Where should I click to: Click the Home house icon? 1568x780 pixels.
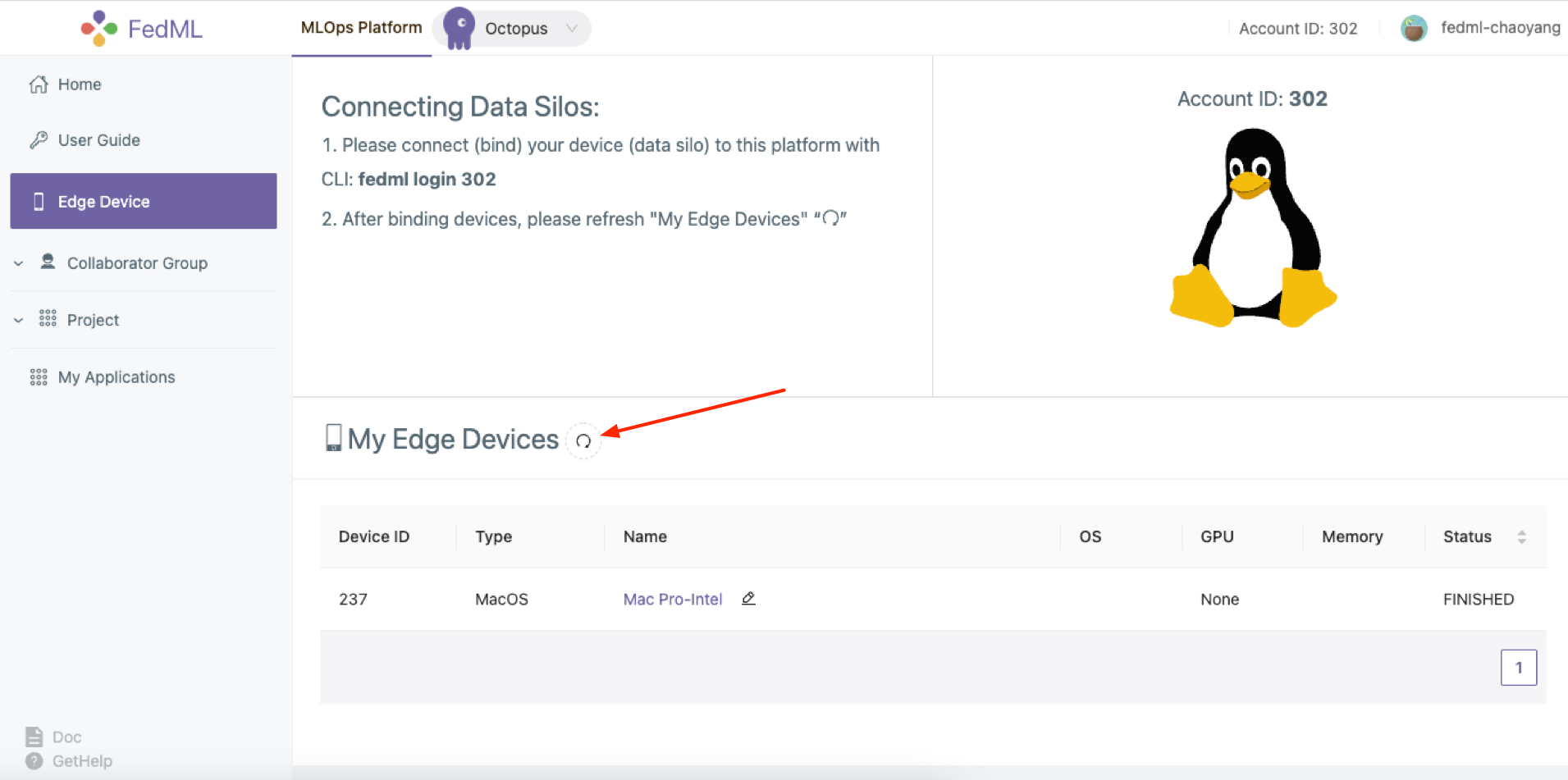39,84
